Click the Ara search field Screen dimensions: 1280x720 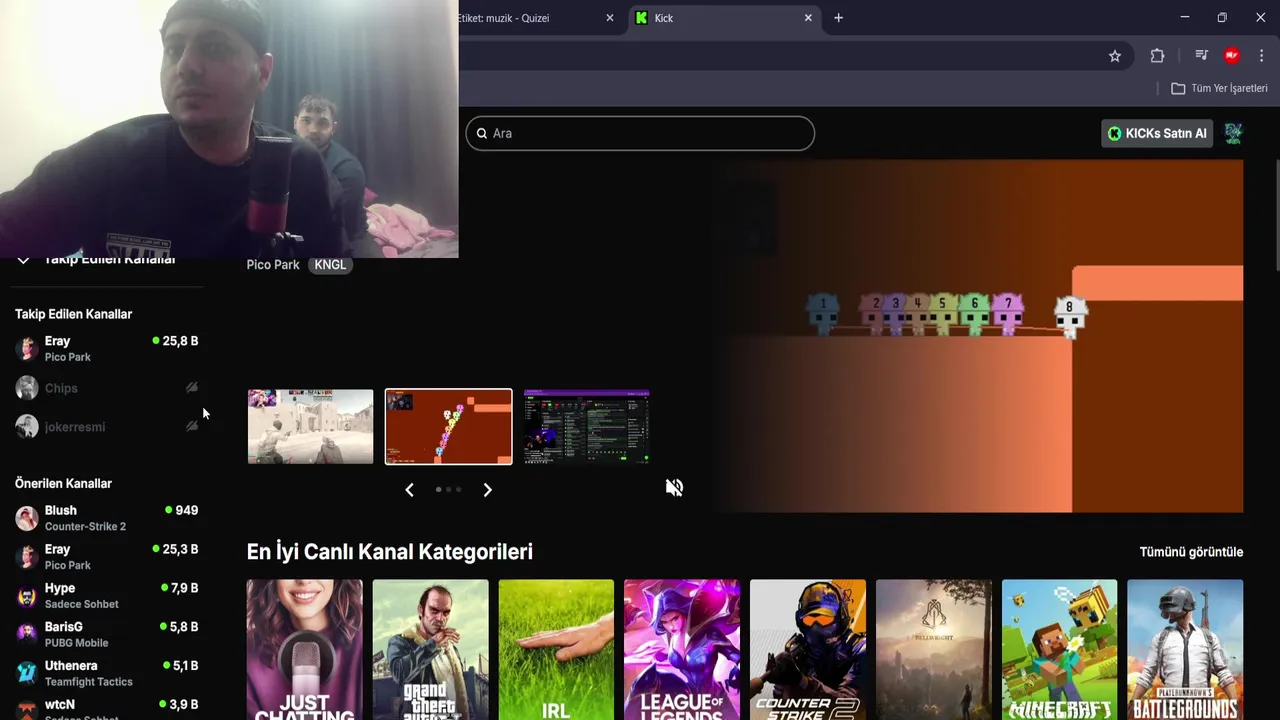coord(640,133)
